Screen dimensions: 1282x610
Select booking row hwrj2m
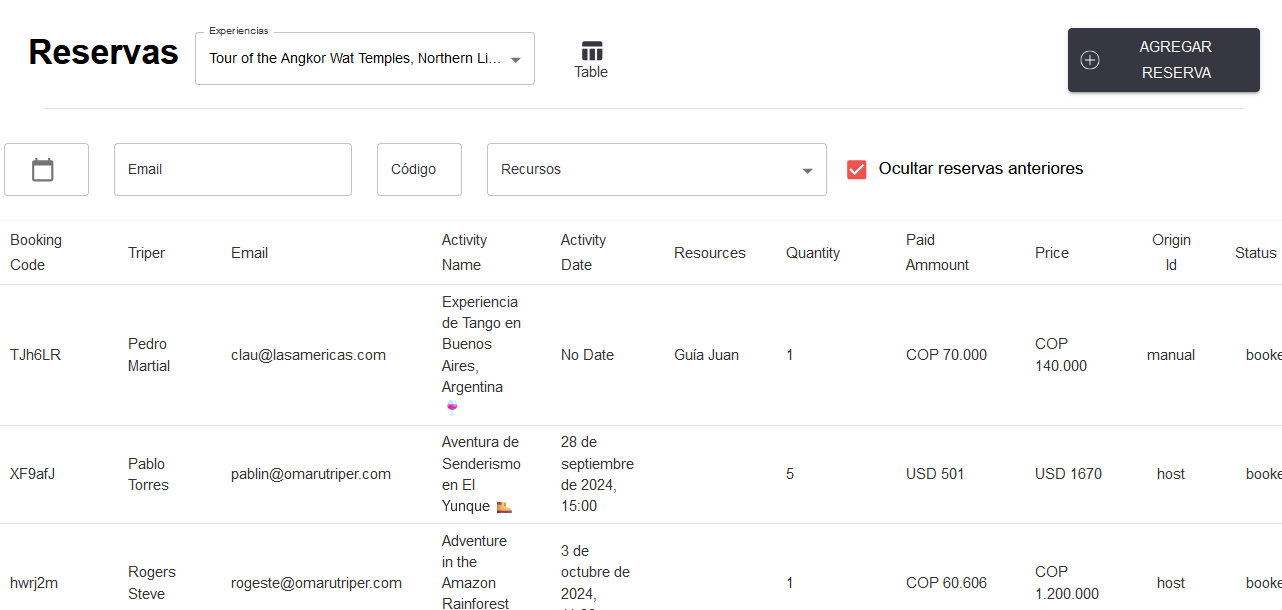[34, 583]
